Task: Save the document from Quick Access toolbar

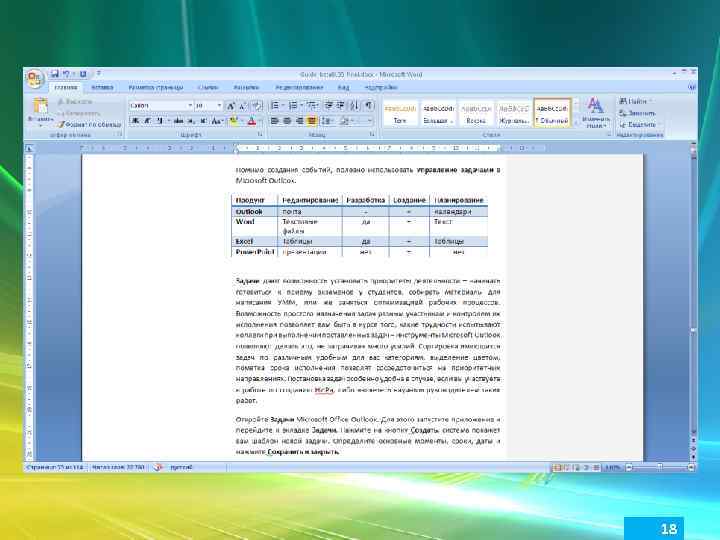Action: pos(55,73)
